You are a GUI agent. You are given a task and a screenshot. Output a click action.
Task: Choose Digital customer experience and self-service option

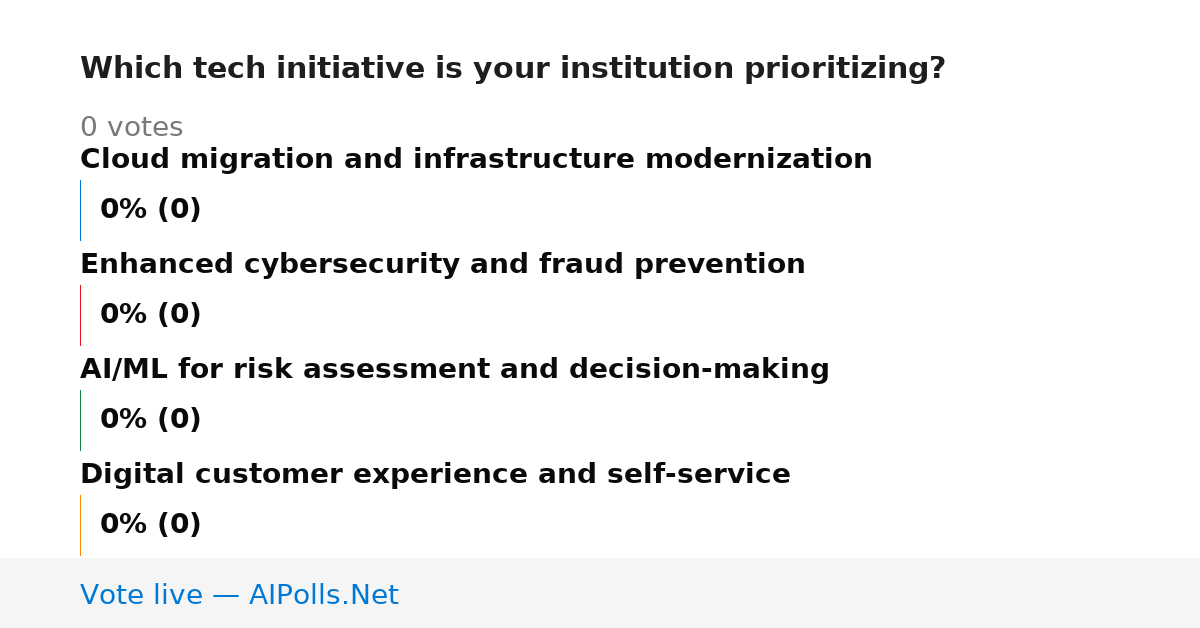(435, 474)
